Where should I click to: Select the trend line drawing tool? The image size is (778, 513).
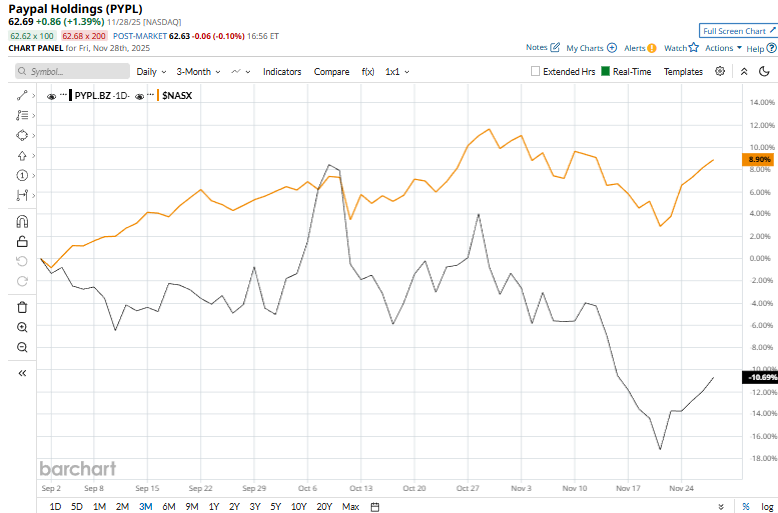[x=22, y=95]
